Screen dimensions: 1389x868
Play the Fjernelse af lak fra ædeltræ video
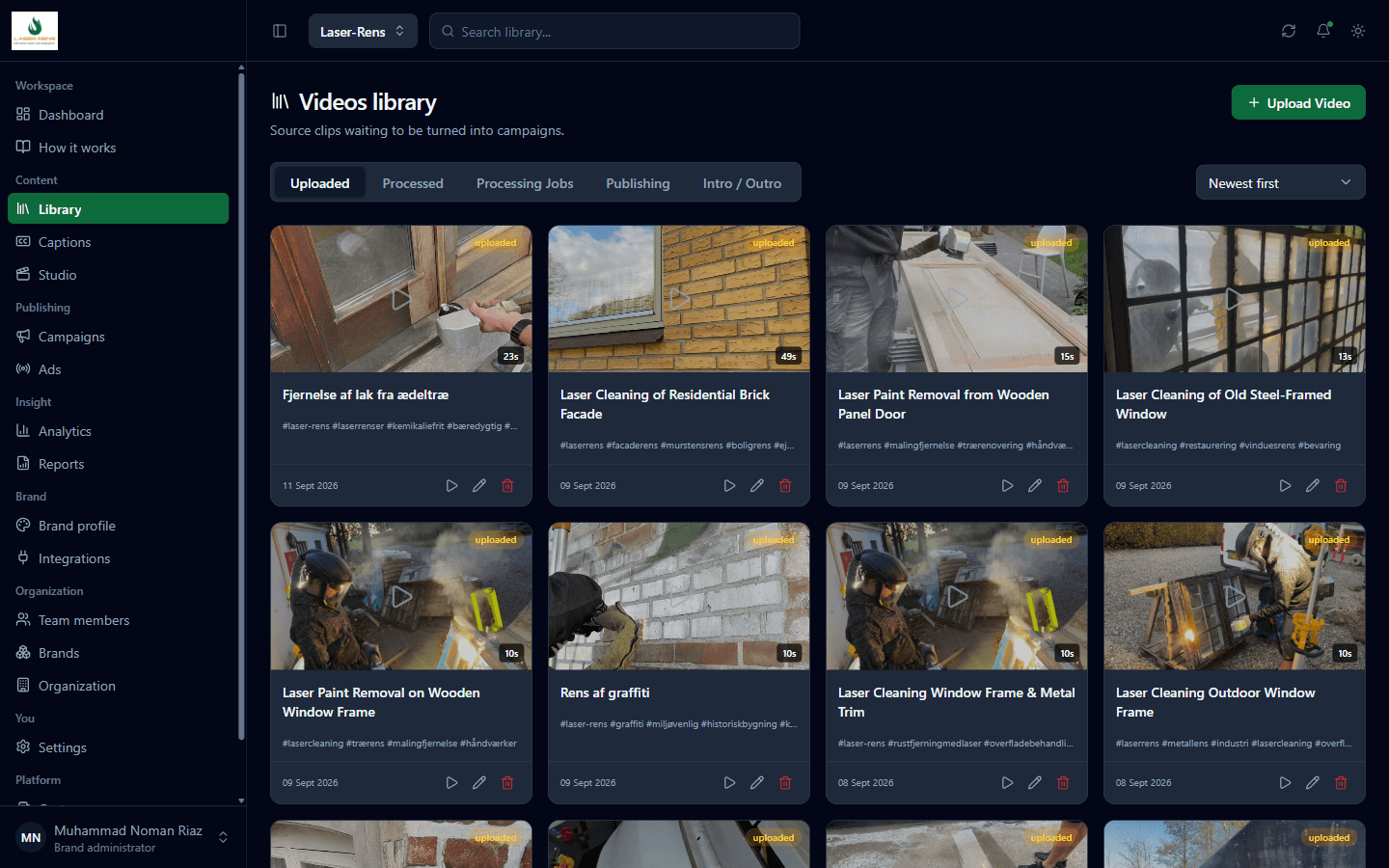451,486
